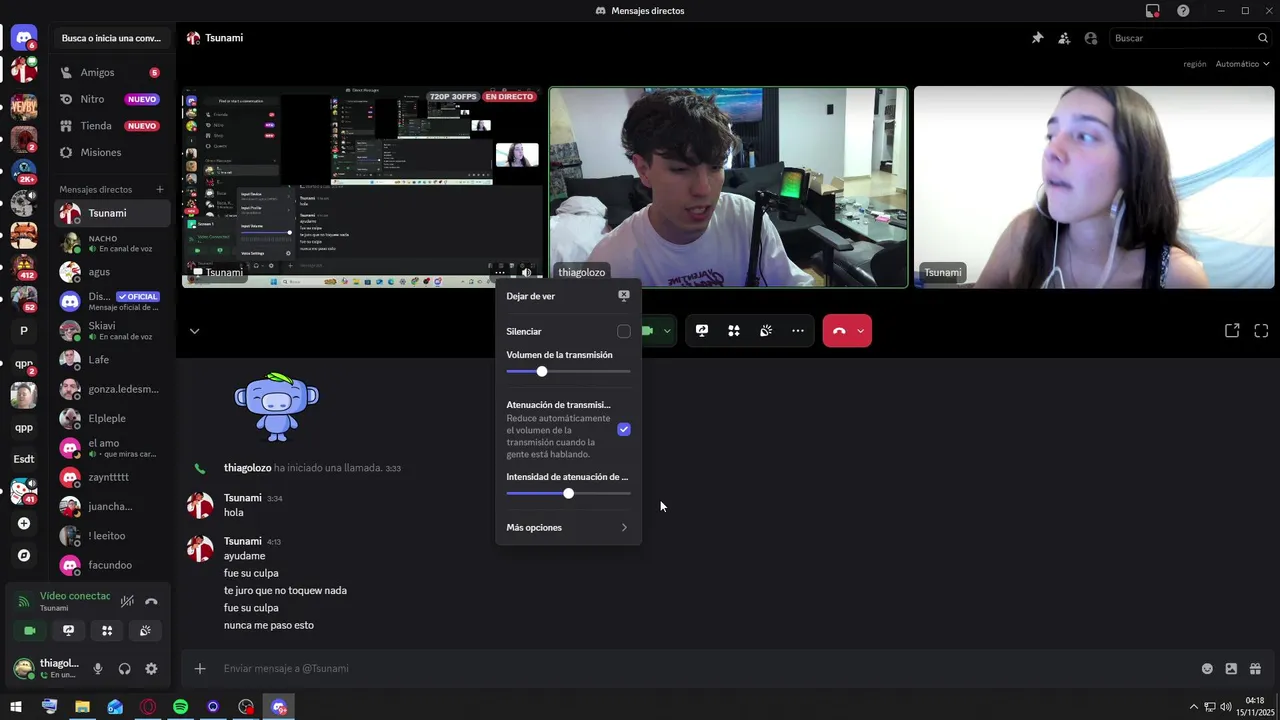This screenshot has height=720, width=1280.
Task: Click the Buscar search box
Action: 1190,38
